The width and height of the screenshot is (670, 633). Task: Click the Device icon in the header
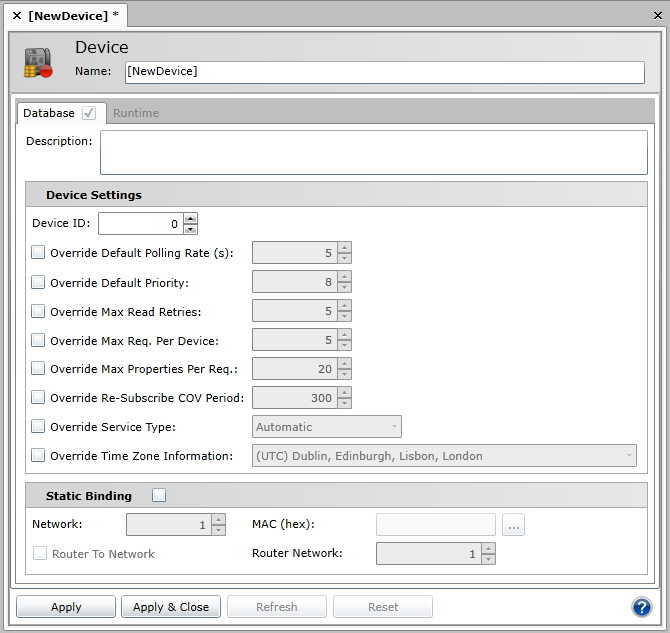[x=39, y=63]
